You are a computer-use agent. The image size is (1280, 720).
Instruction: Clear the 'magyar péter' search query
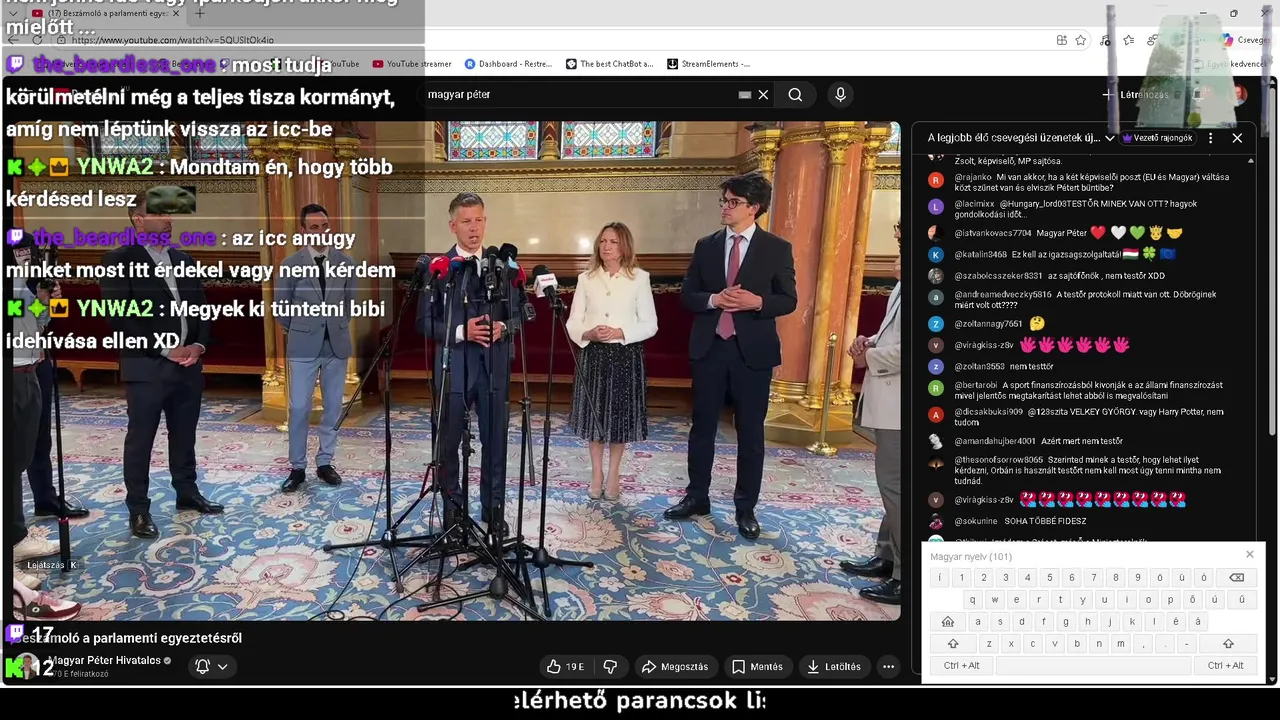[x=763, y=94]
